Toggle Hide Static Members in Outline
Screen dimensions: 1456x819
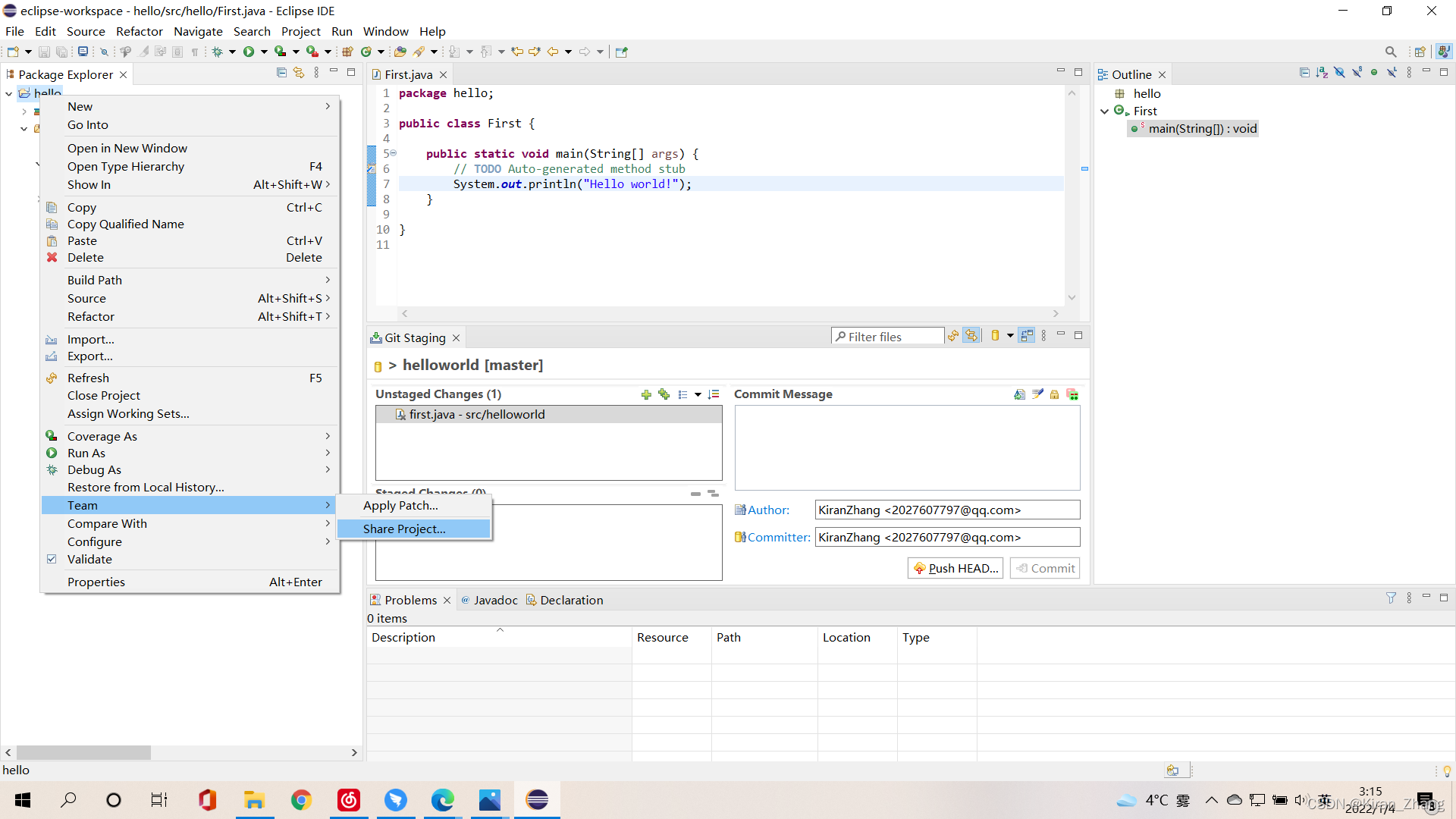pos(1357,73)
